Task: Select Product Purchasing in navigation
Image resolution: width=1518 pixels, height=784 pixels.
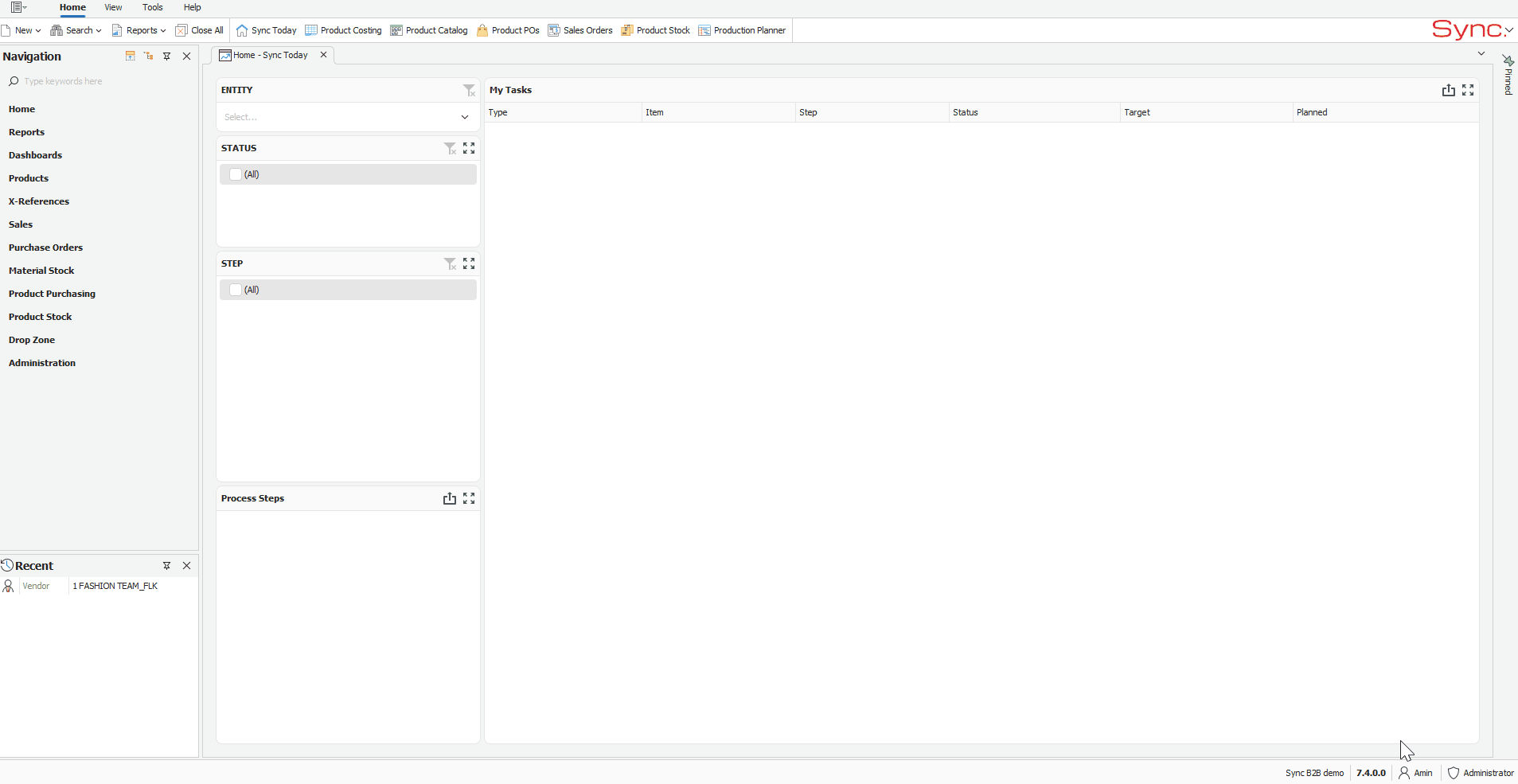Action: 52,294
